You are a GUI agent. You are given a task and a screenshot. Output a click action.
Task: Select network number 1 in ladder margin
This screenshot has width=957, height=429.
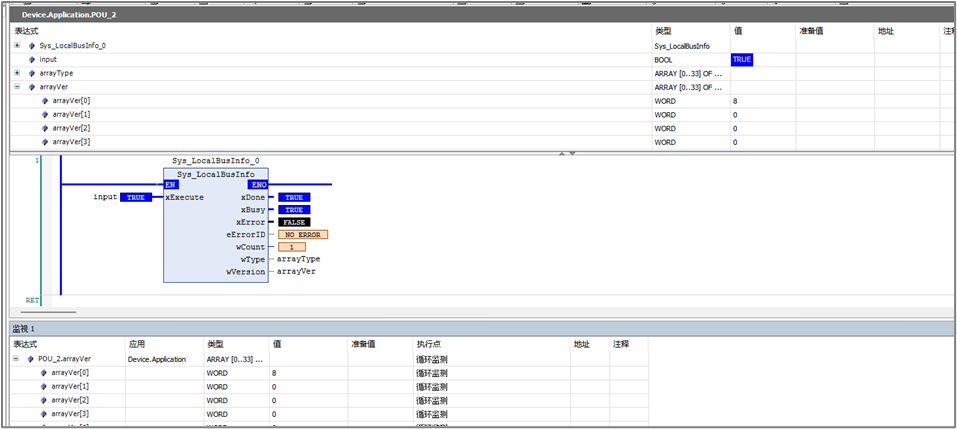pos(37,160)
